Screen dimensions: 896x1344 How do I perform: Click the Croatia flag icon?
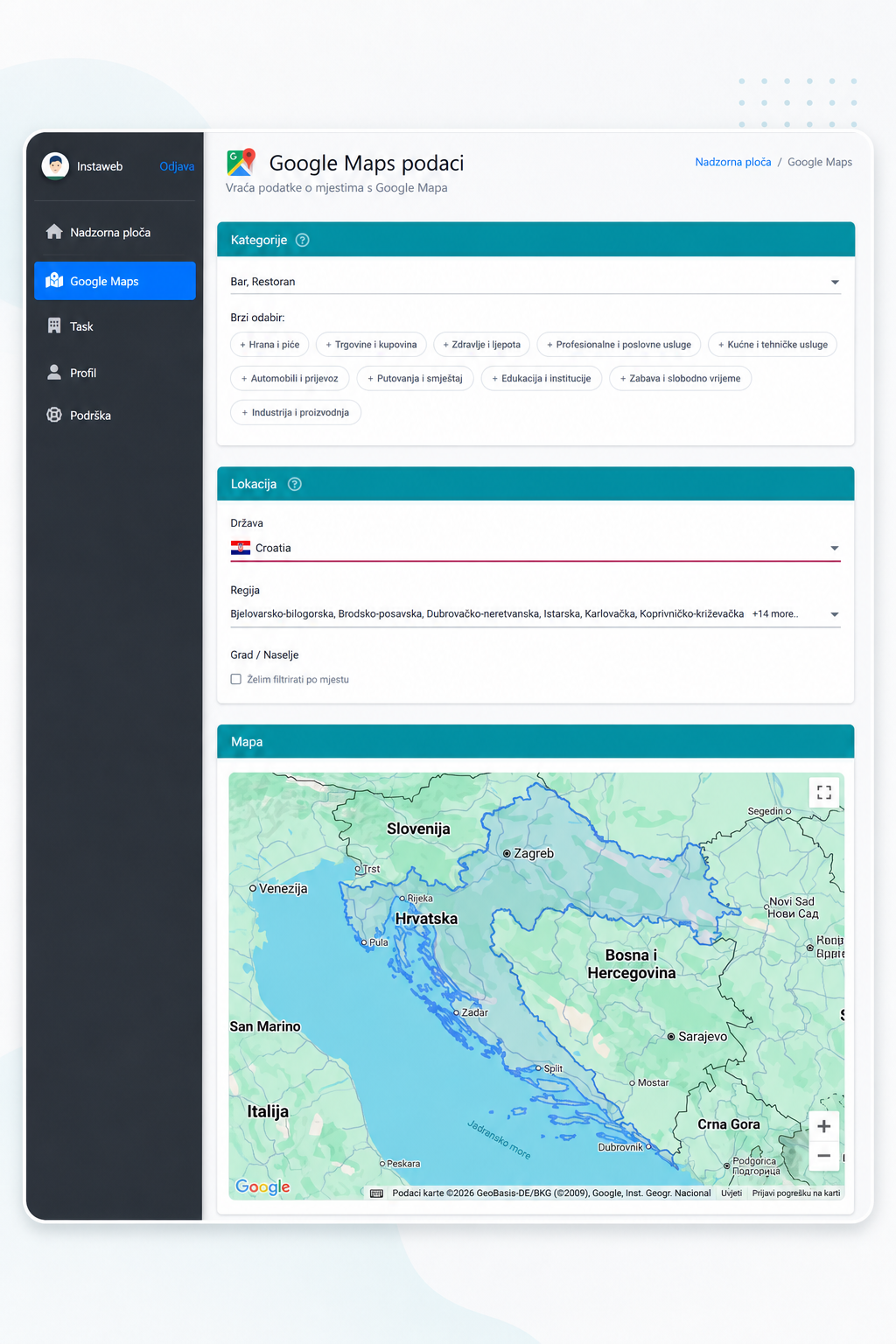point(241,548)
